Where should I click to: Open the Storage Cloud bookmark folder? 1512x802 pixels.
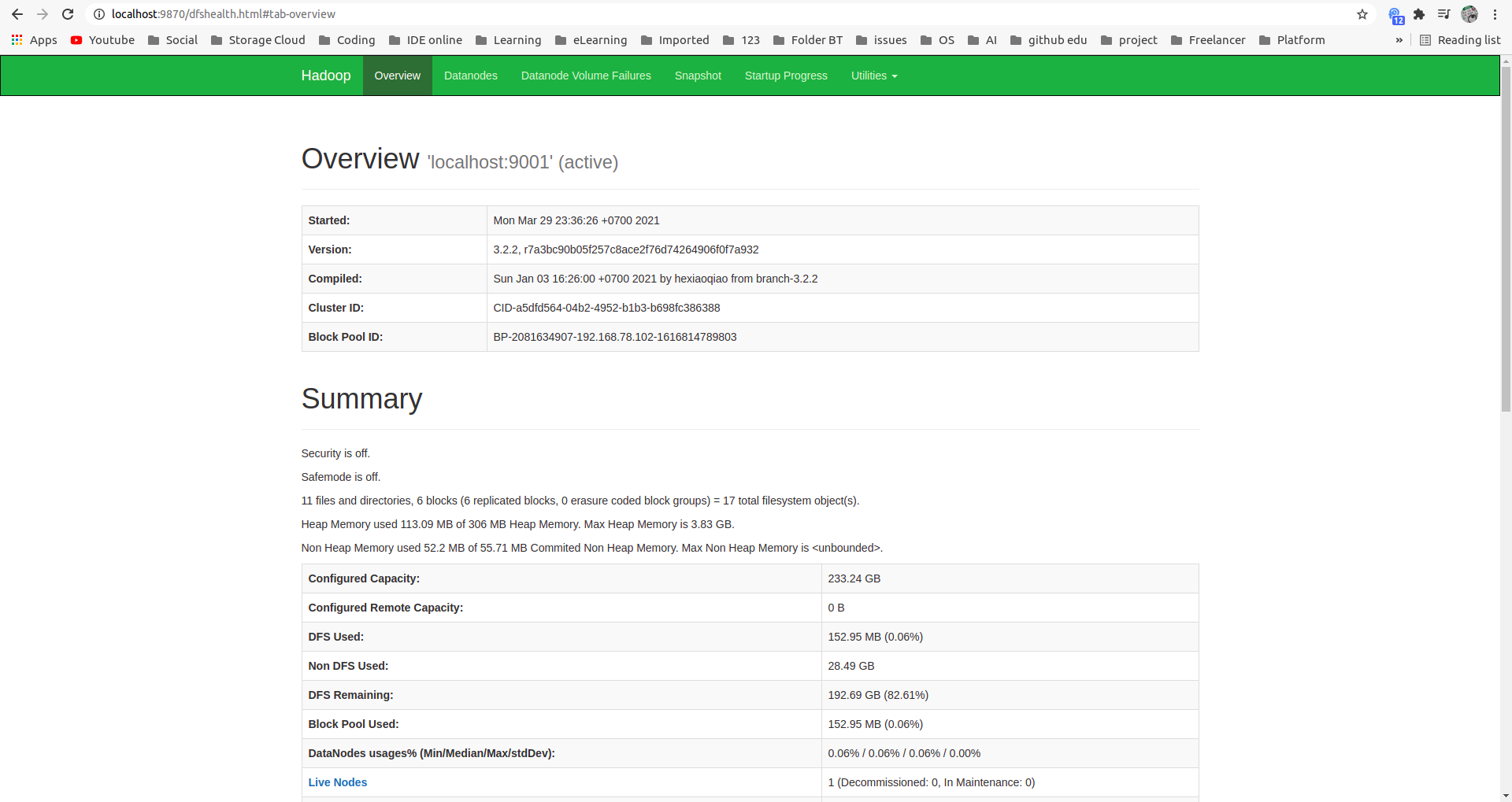(258, 40)
